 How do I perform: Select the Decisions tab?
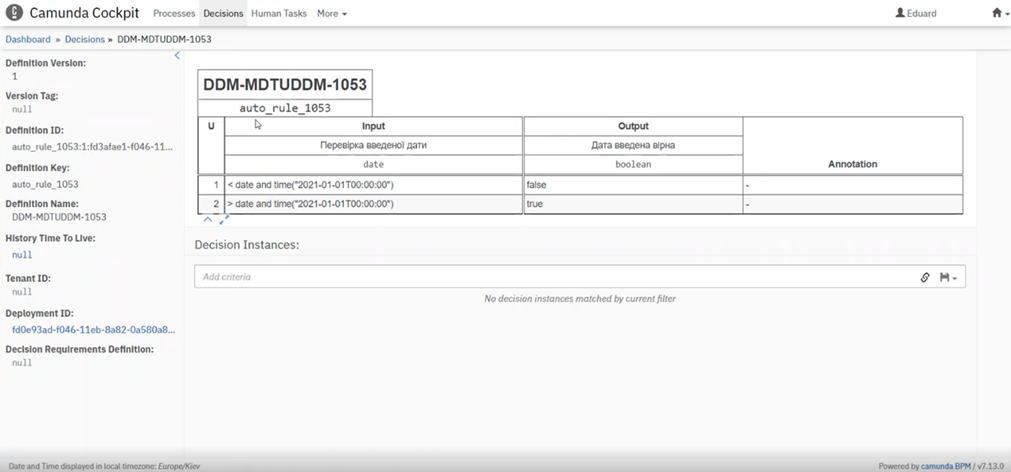pos(223,13)
